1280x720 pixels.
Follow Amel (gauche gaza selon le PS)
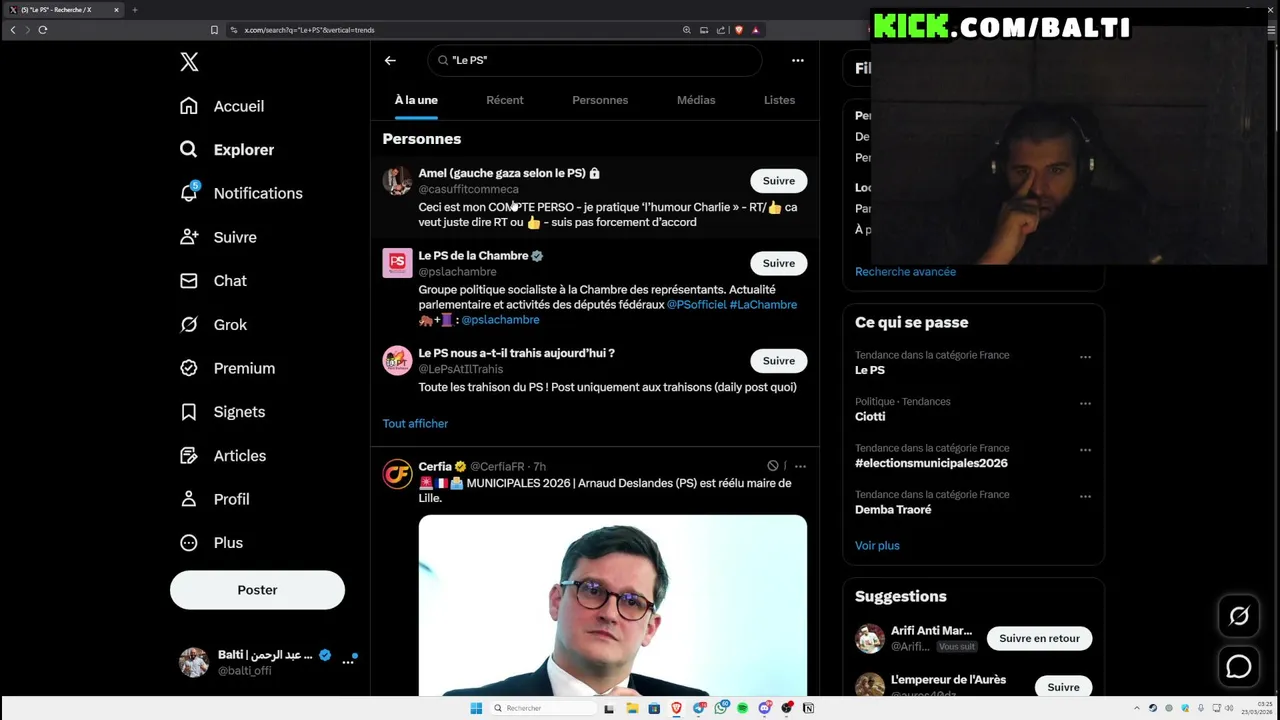pyautogui.click(x=779, y=181)
